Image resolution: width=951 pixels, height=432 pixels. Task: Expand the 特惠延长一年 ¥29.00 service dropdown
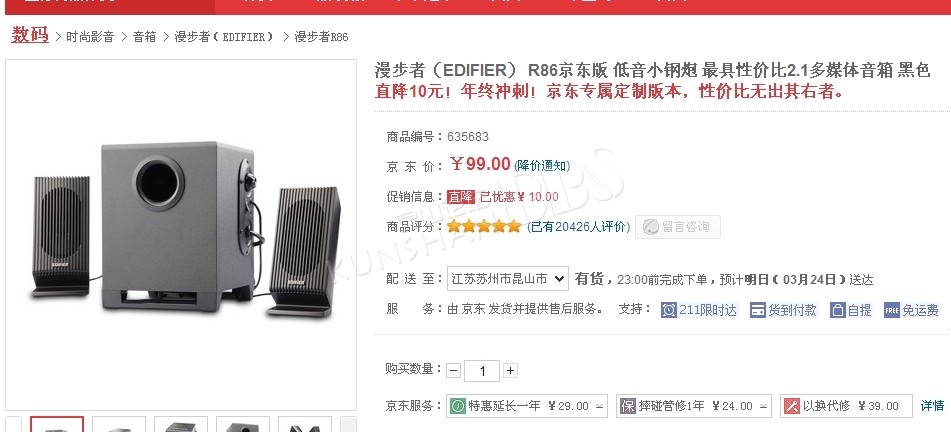point(599,406)
